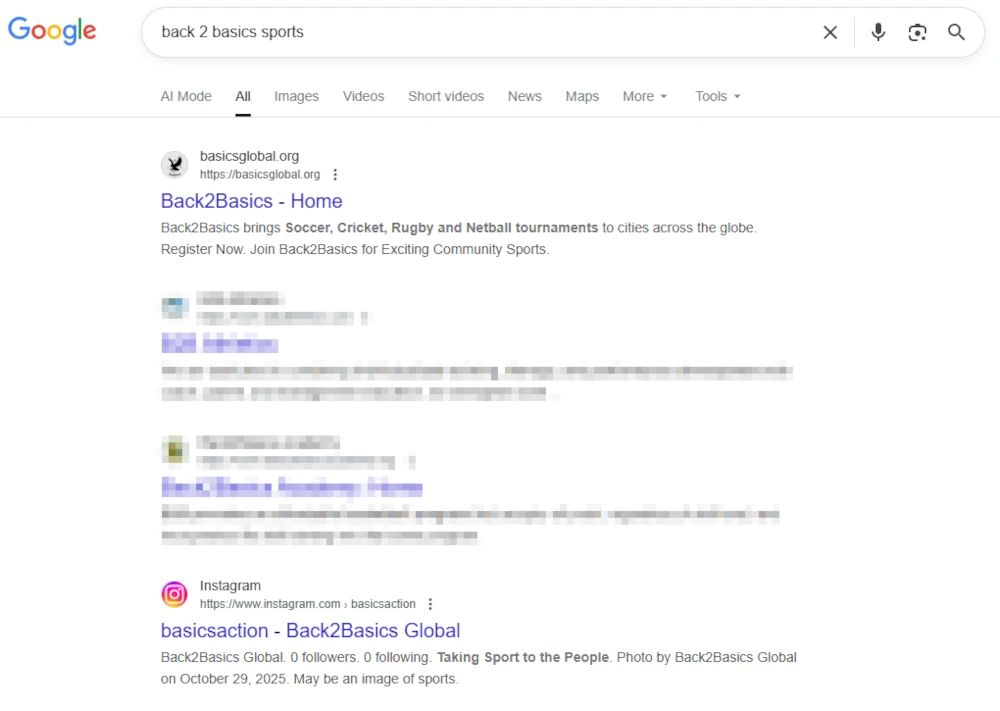Switch to the Videos tab
This screenshot has height=711, width=1000.
[363, 96]
